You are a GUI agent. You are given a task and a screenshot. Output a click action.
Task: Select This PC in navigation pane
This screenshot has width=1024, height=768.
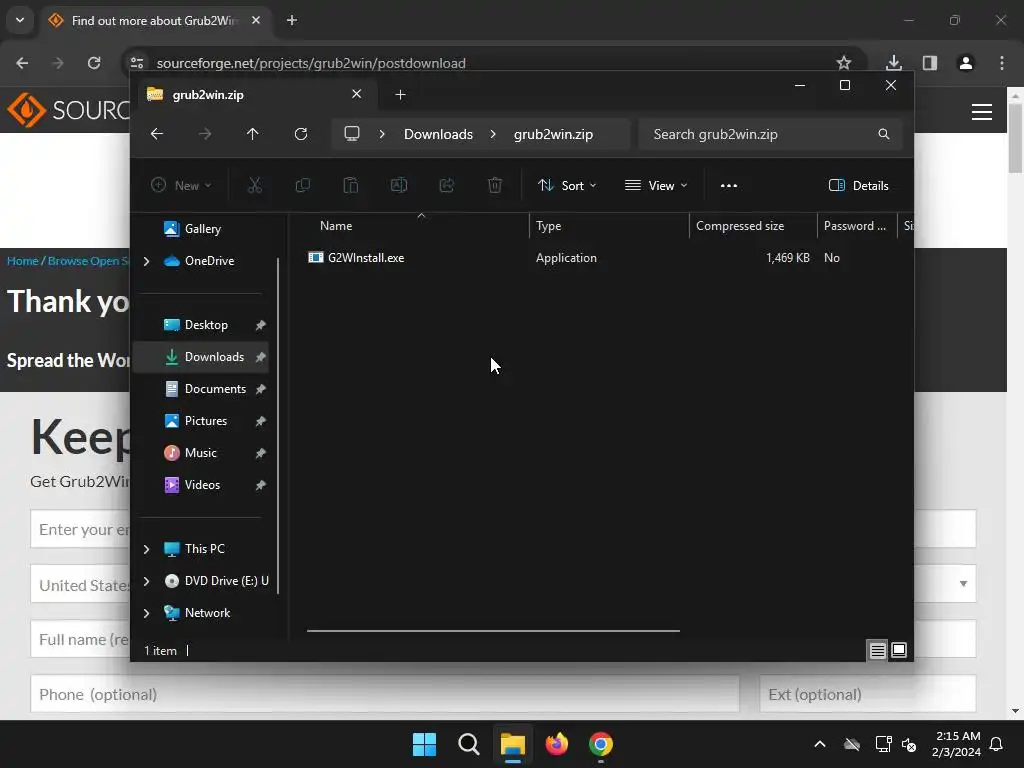coord(204,549)
